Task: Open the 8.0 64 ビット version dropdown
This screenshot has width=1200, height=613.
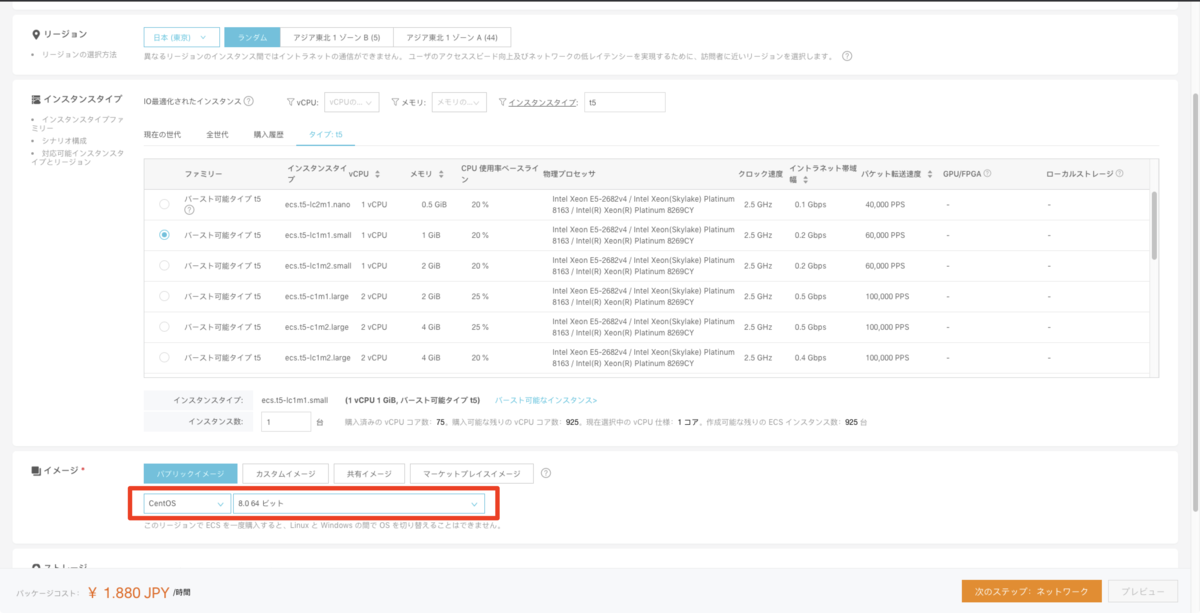Action: 358,503
